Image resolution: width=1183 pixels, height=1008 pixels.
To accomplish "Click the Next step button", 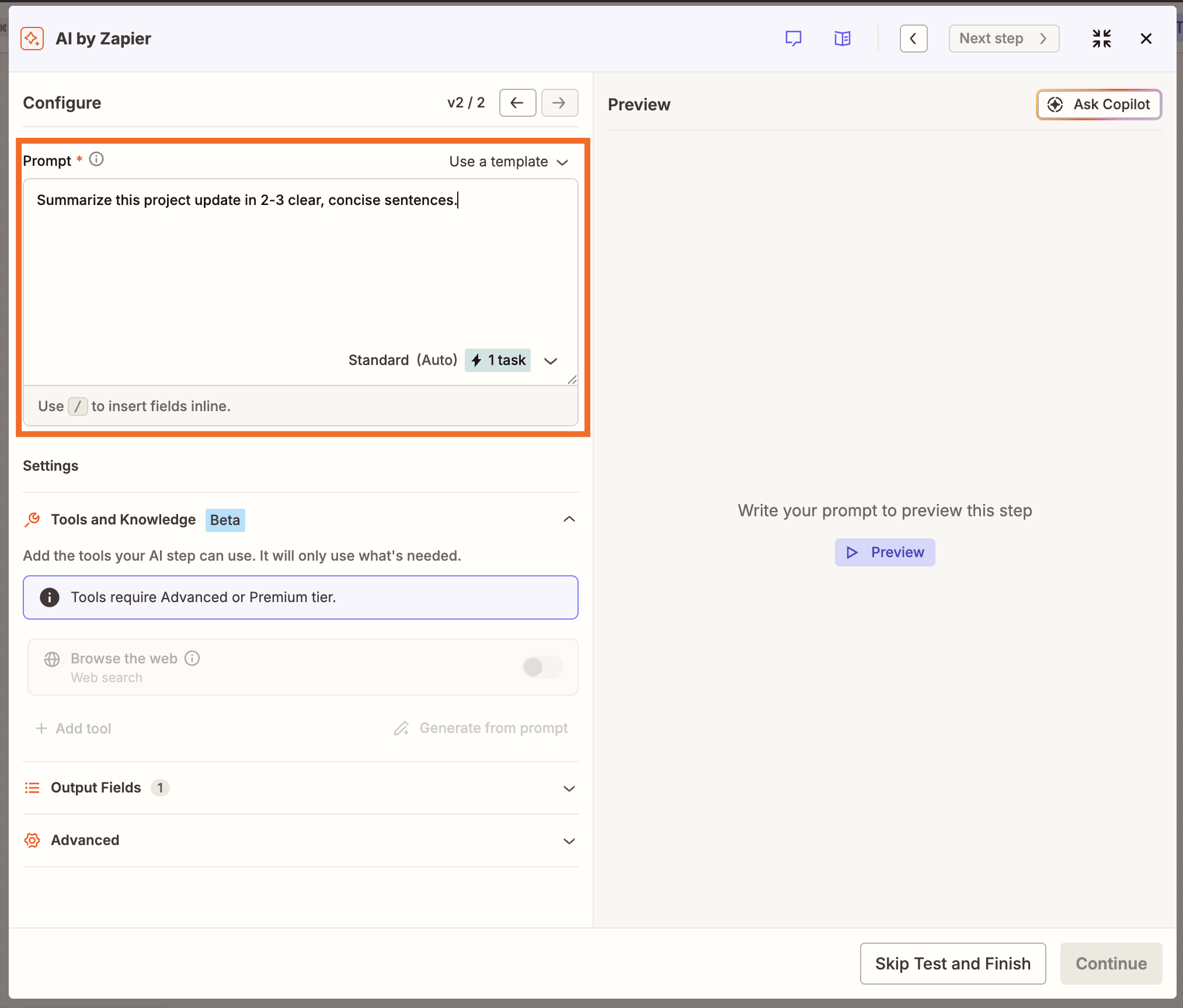I will click(x=1004, y=39).
